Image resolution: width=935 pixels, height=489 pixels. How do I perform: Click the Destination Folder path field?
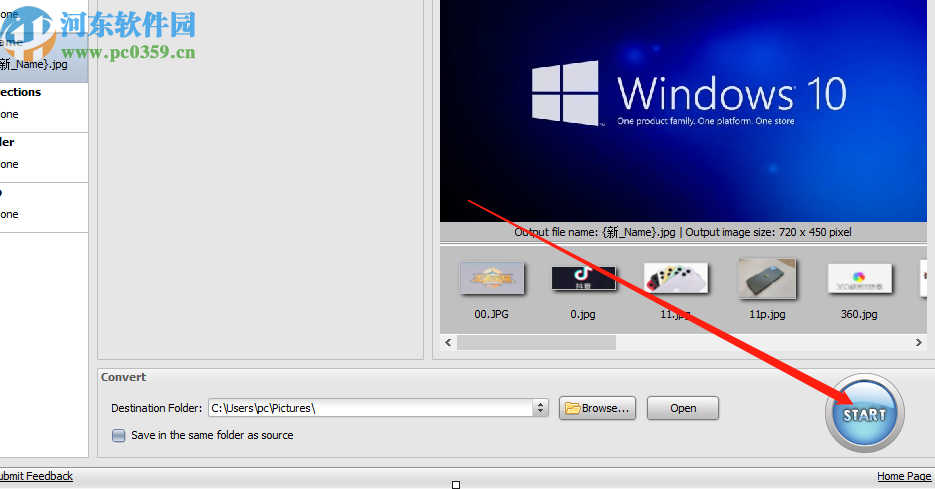(x=370, y=408)
